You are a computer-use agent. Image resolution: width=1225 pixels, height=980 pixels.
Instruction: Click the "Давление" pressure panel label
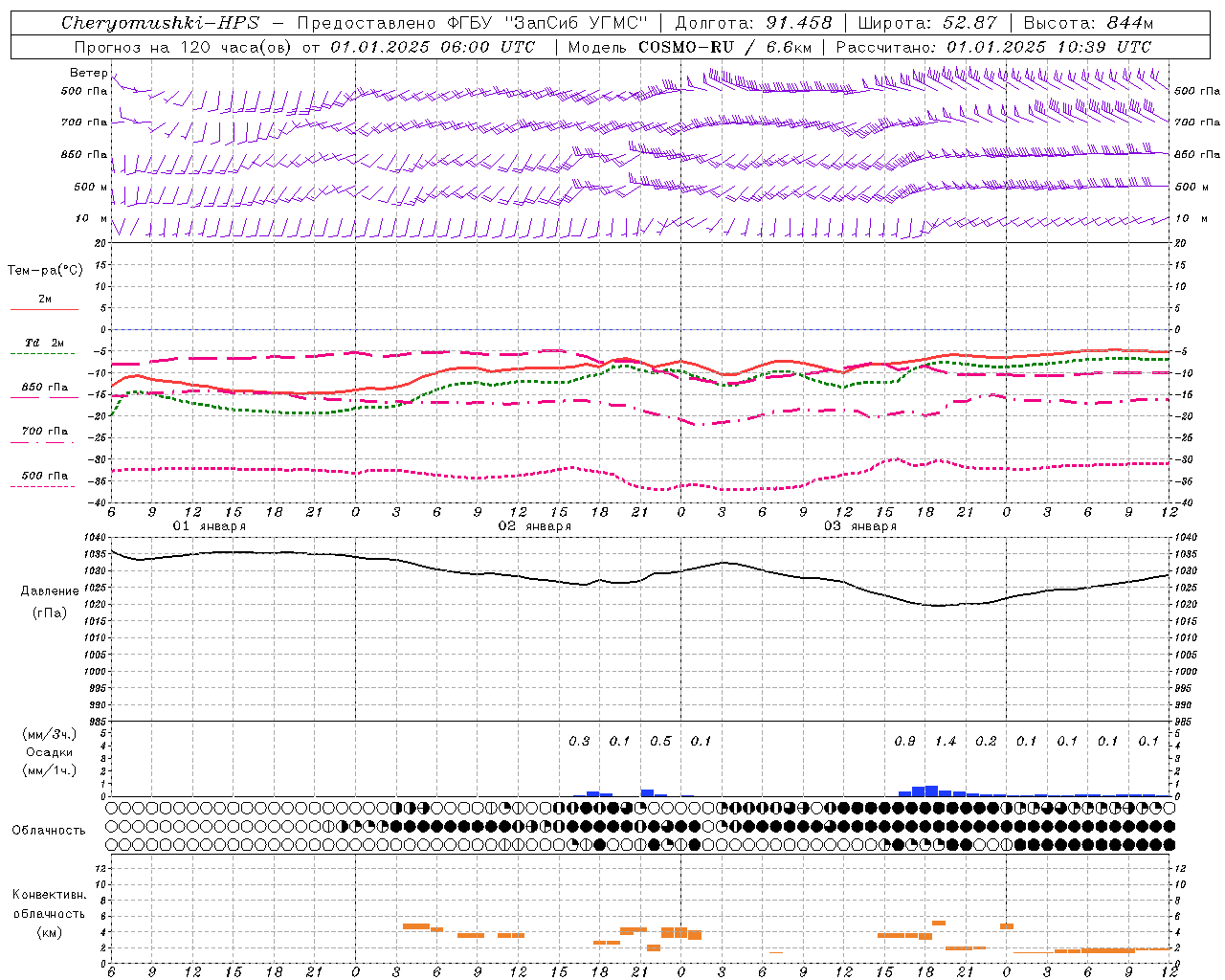pos(50,590)
